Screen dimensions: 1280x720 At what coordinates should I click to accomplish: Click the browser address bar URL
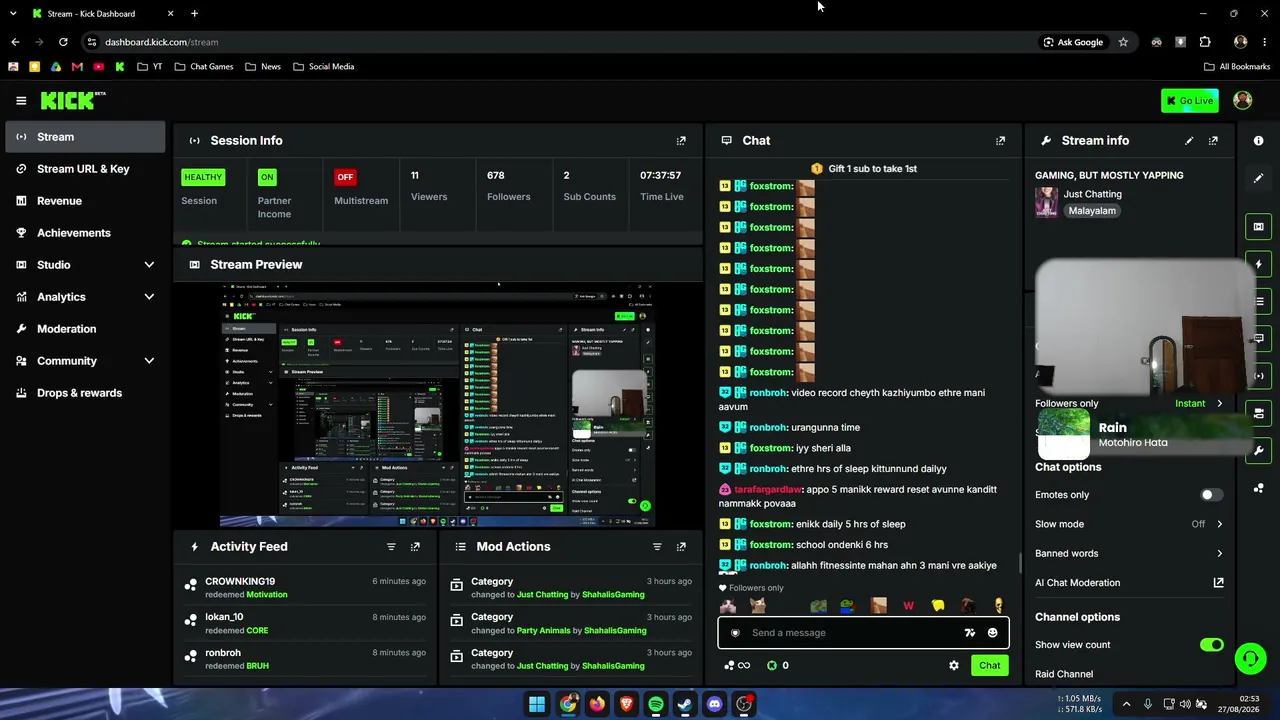[x=161, y=42]
